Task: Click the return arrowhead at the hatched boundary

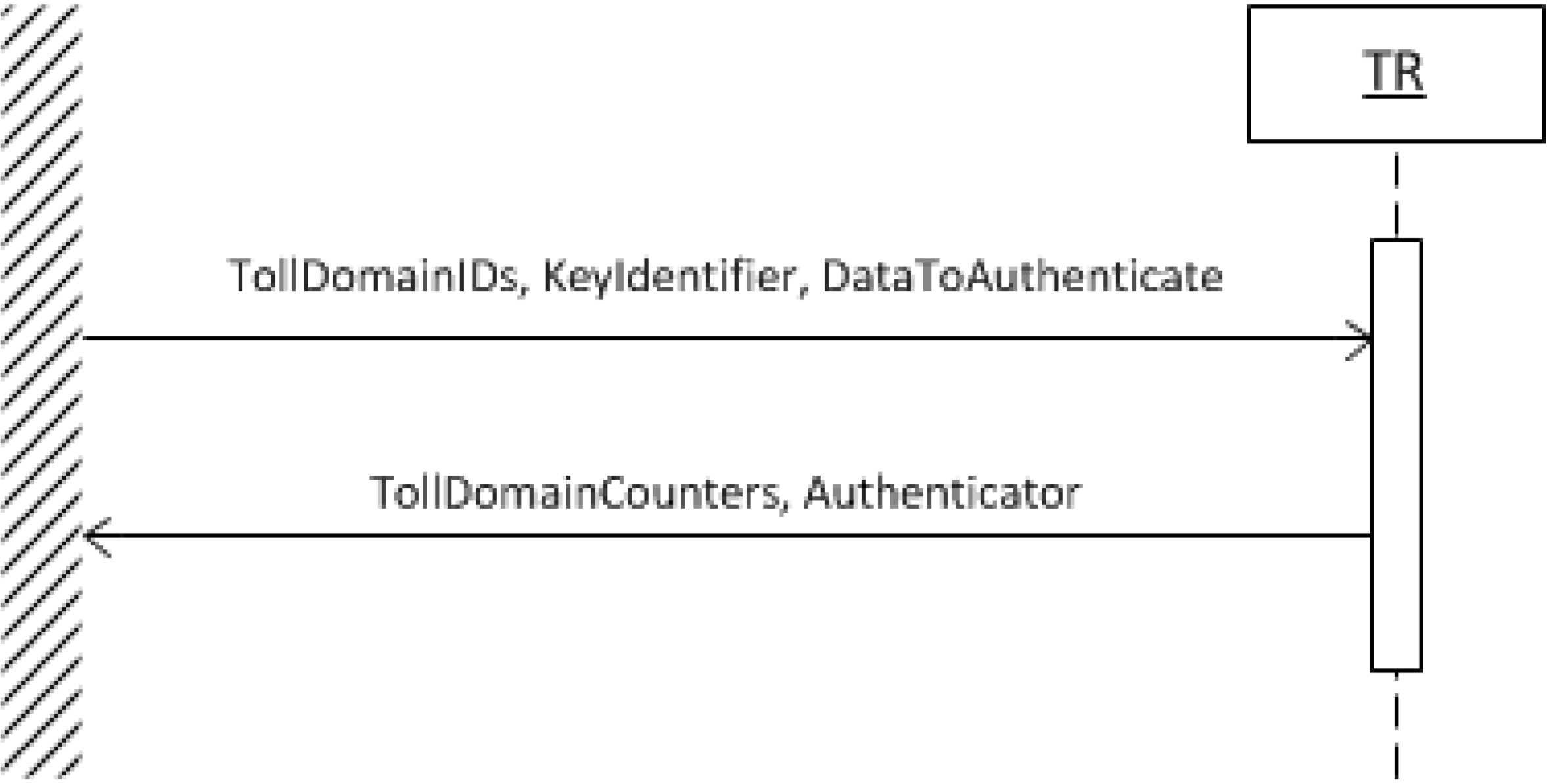Action: [x=98, y=536]
